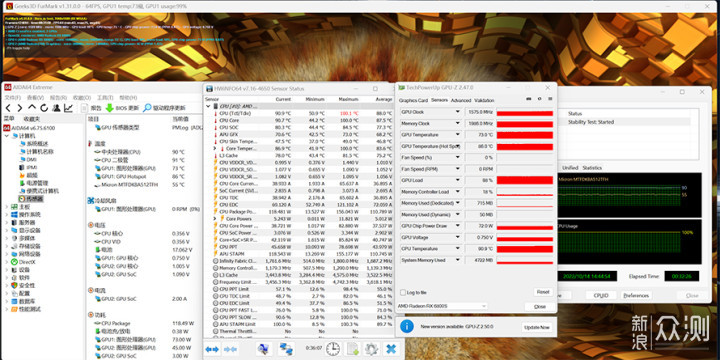Switch to GPU-Z Graphics Card tab
This screenshot has width=720, height=360.
tap(413, 100)
